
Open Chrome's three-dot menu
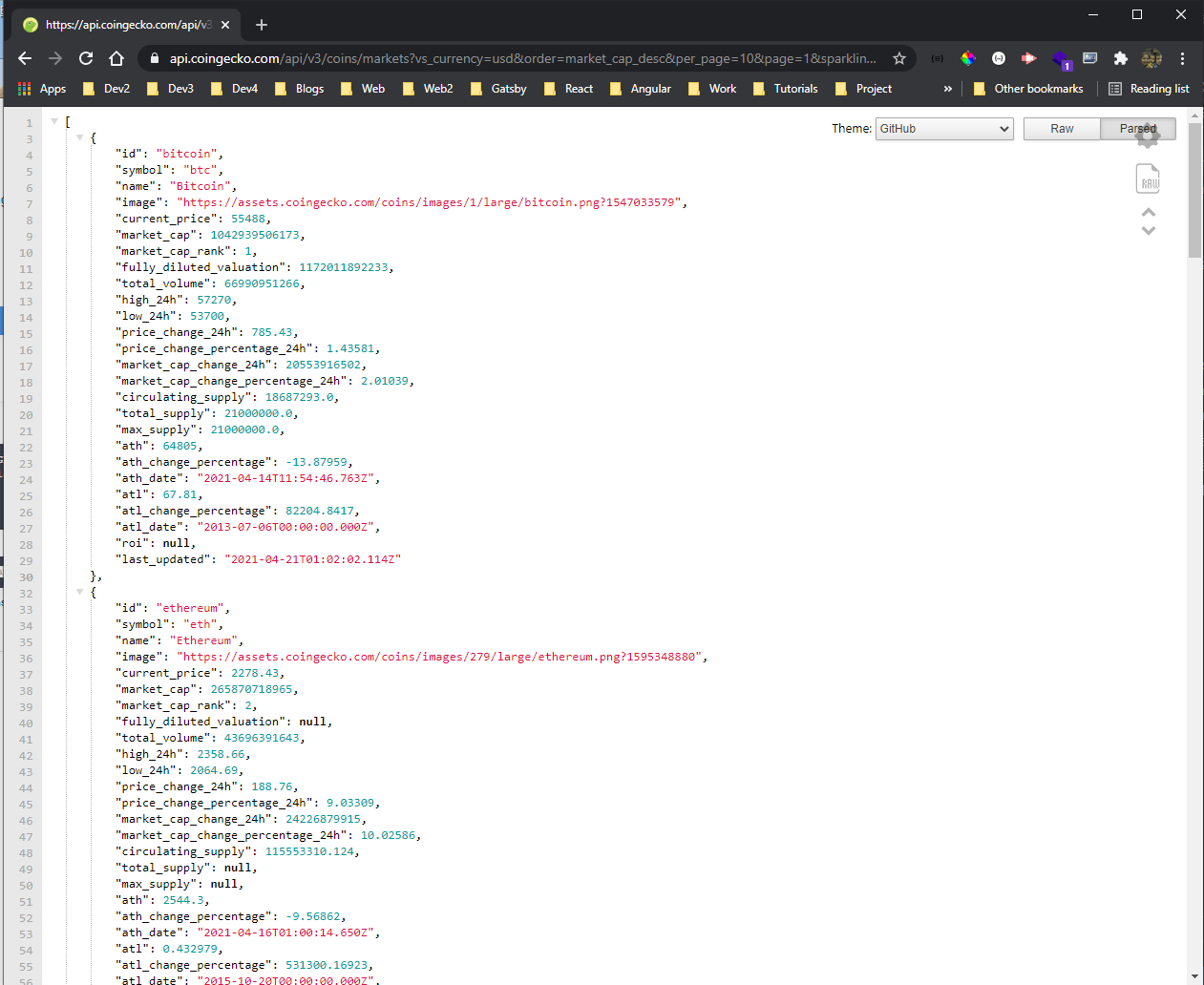coord(1182,58)
